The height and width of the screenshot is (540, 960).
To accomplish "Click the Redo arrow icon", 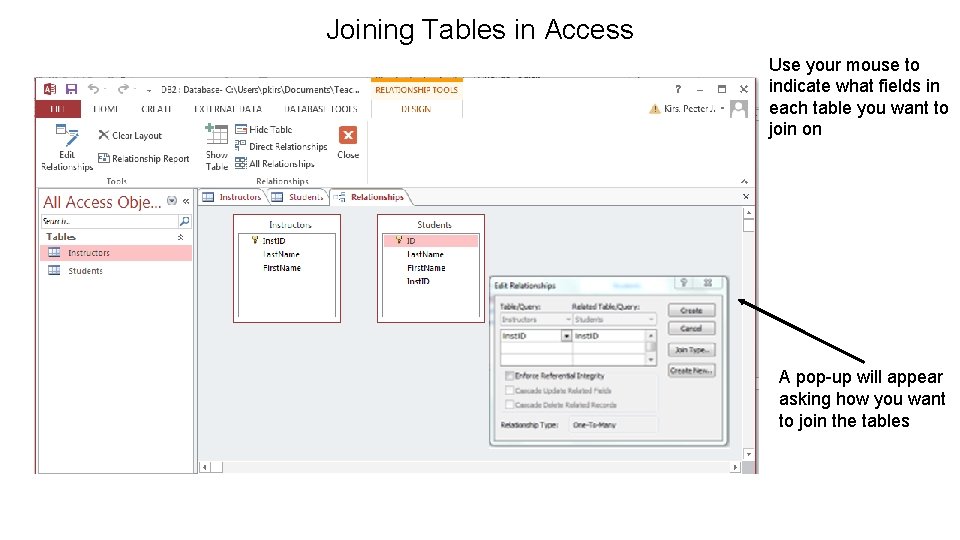I will point(123,89).
